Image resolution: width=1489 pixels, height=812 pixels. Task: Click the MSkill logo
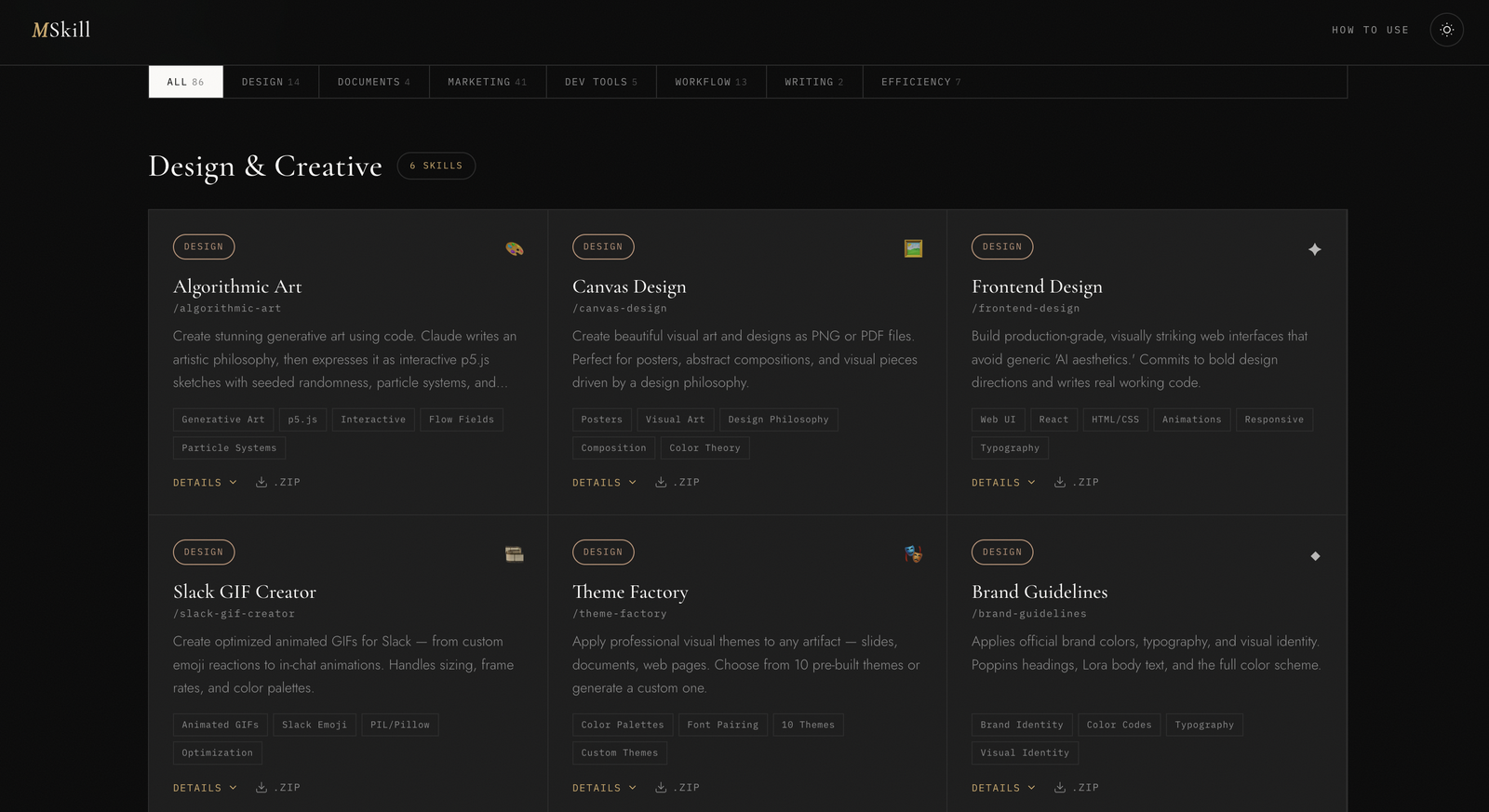(x=61, y=30)
